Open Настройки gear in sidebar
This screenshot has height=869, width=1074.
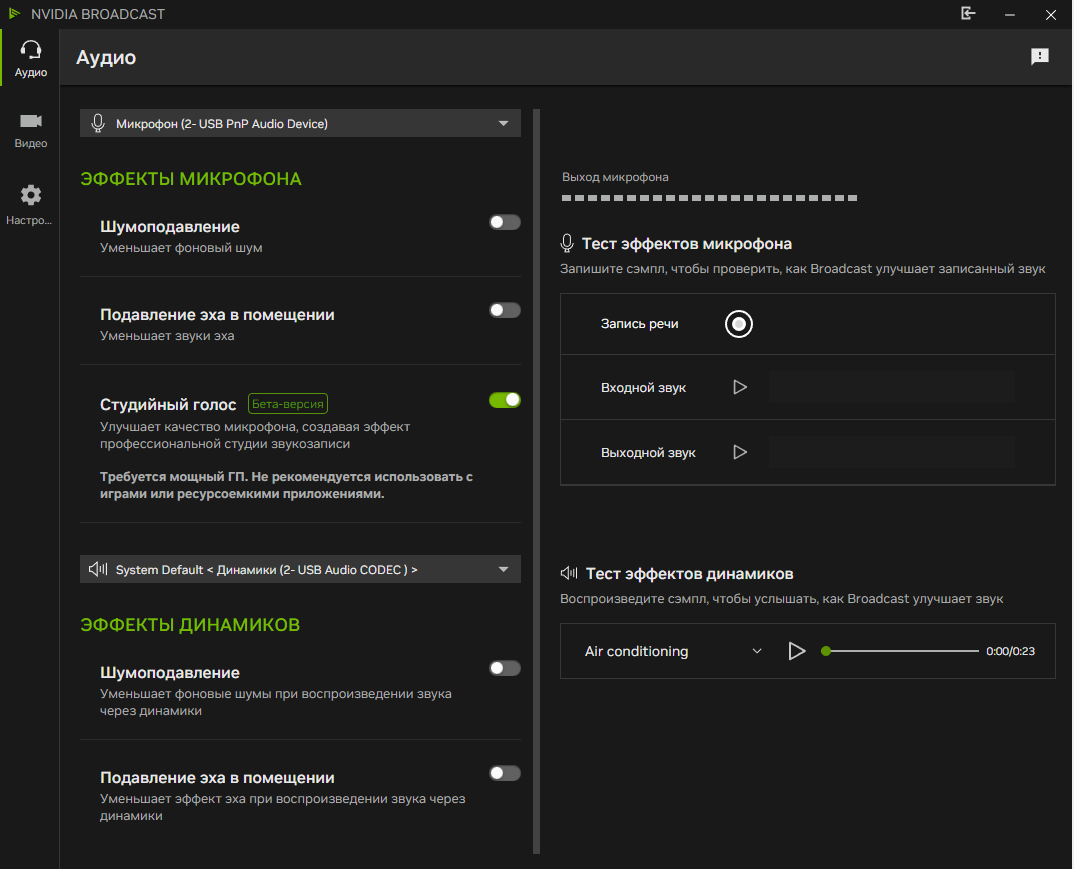click(x=30, y=205)
